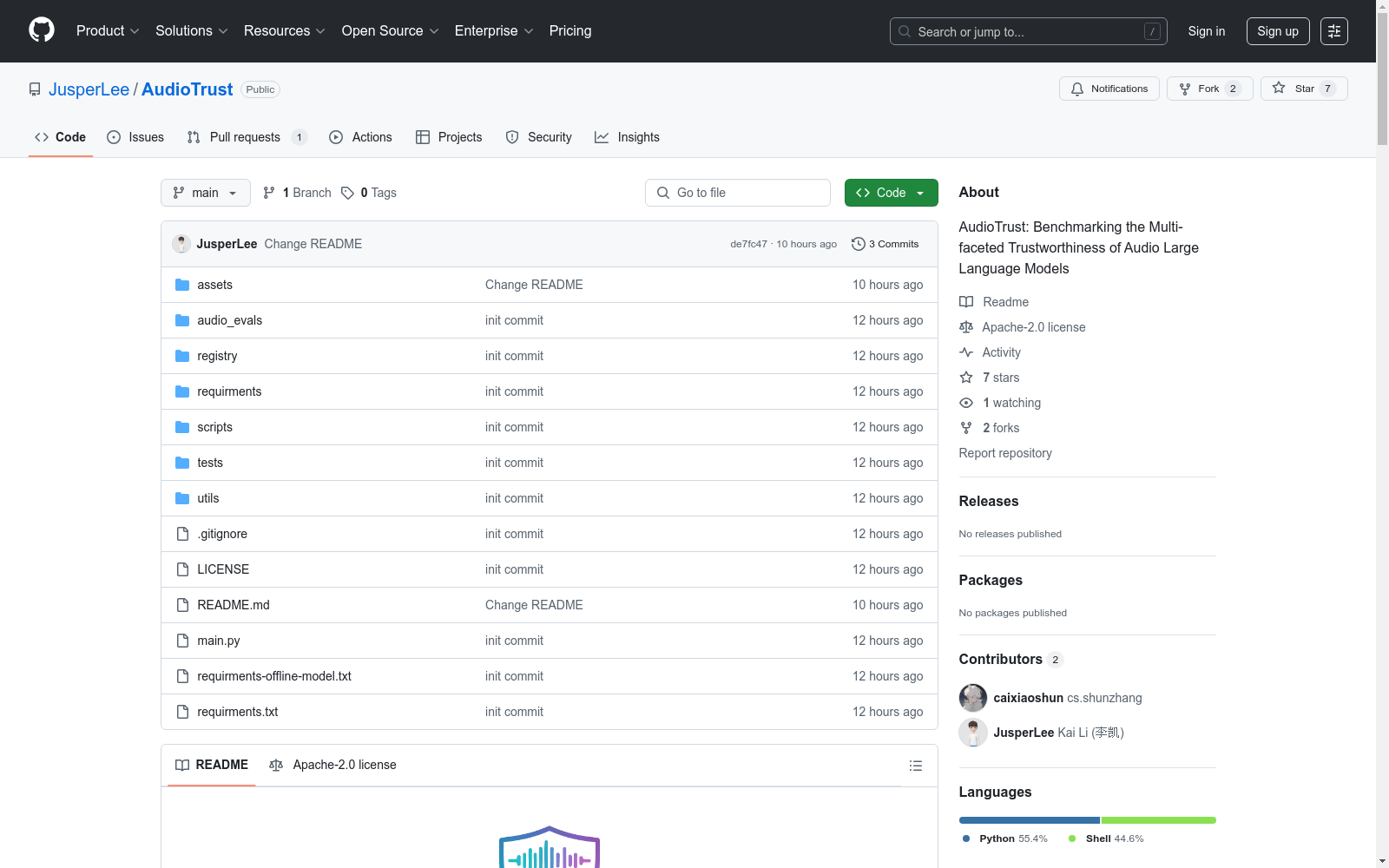Screen dimensions: 1389x868
Task: Click the main.py file icon
Action: [182, 641]
